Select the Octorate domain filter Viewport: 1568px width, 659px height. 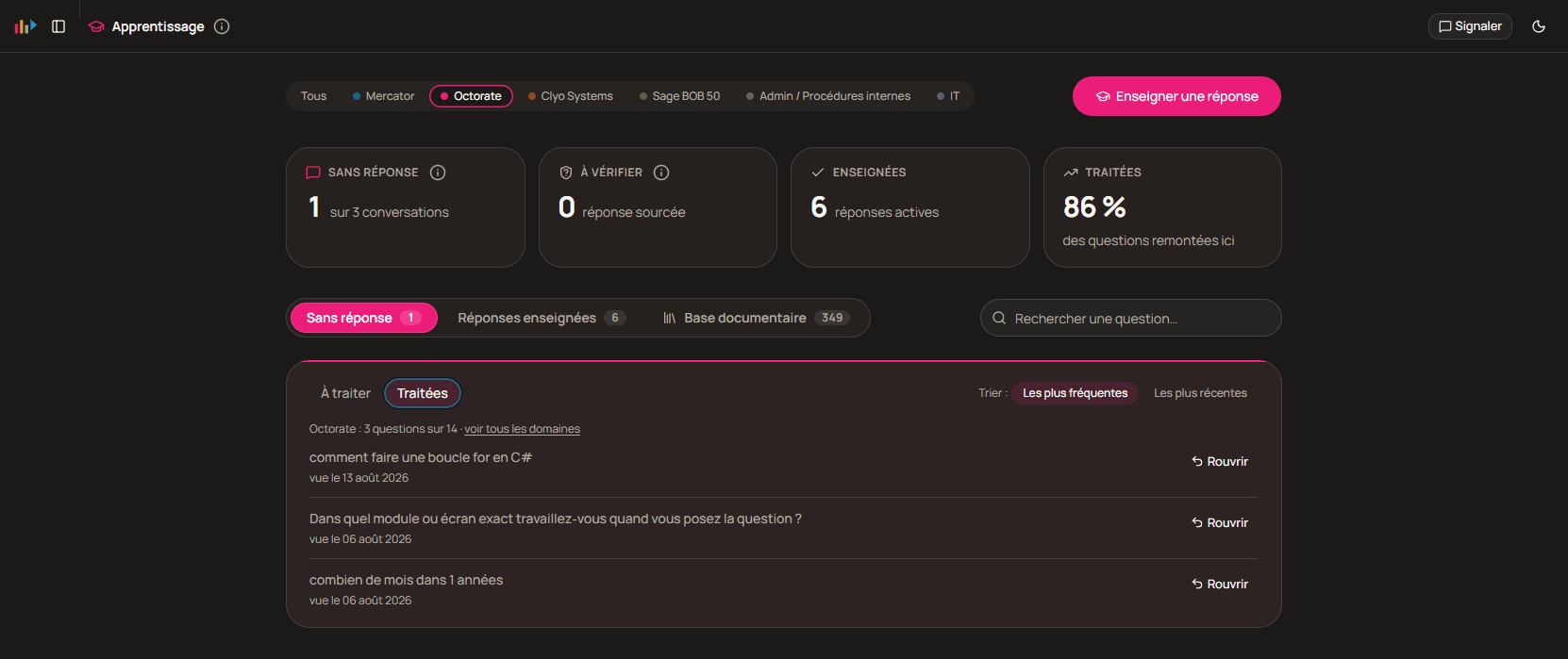click(471, 96)
